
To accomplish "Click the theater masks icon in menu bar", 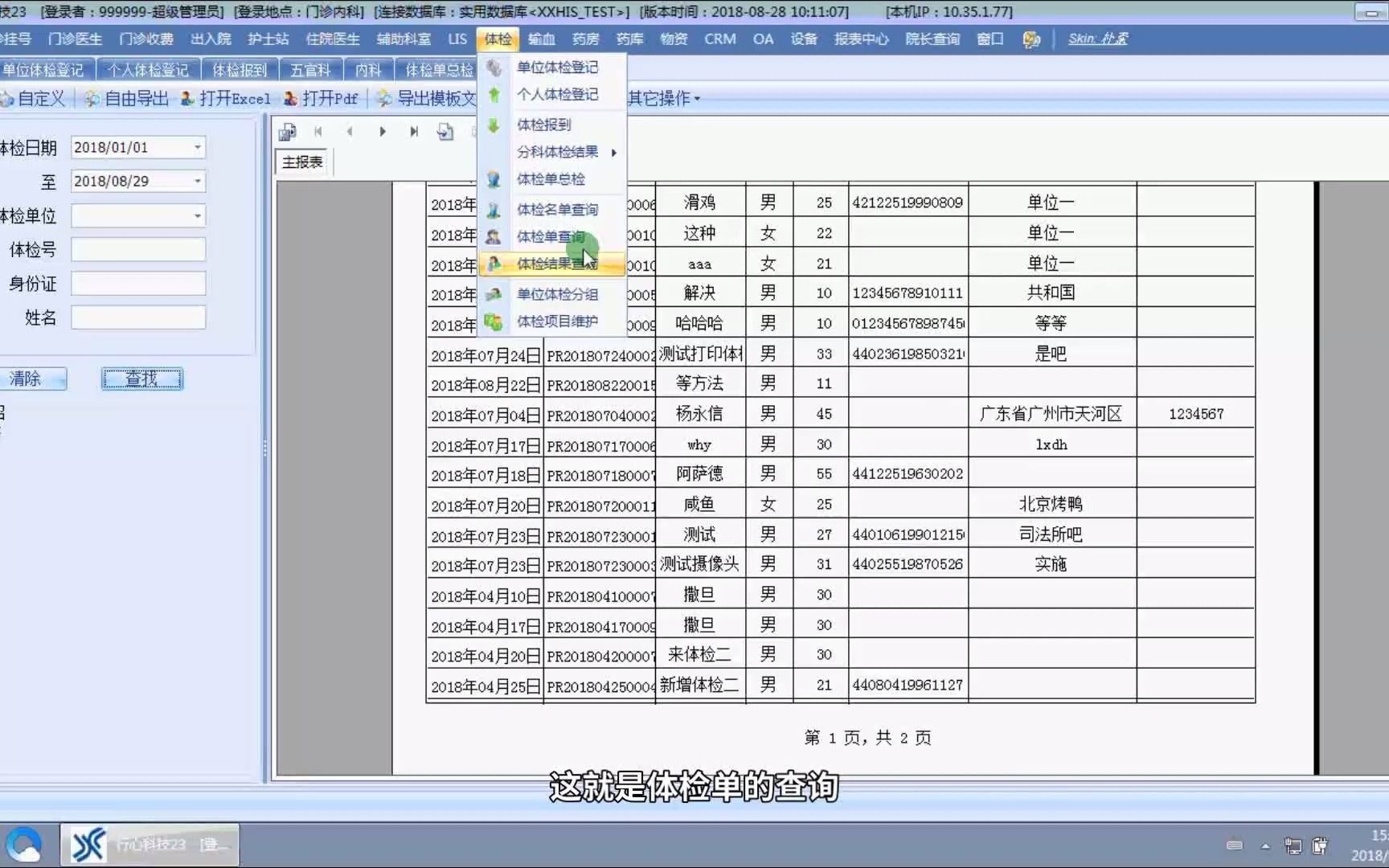I will [1031, 39].
